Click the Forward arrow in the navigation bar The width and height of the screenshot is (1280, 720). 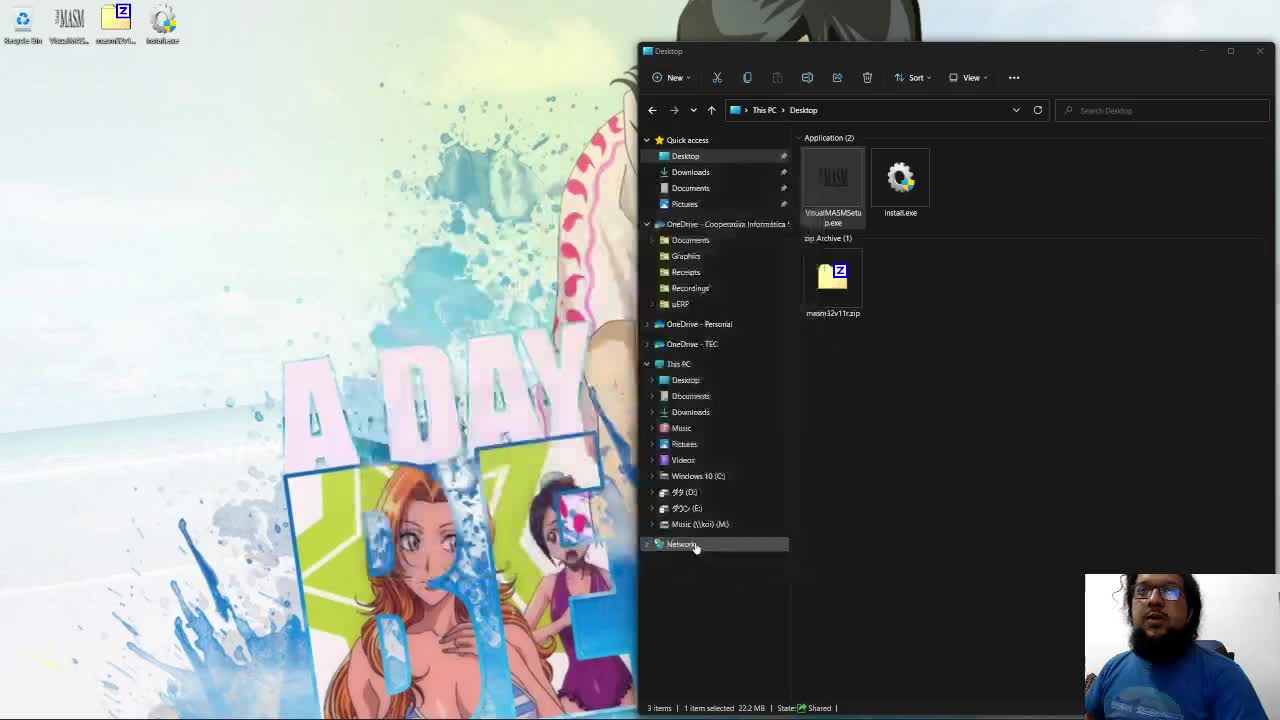674,110
